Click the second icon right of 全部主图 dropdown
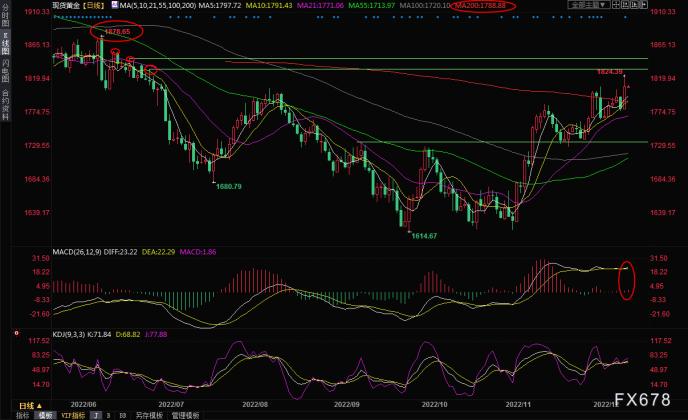 [x=625, y=5]
